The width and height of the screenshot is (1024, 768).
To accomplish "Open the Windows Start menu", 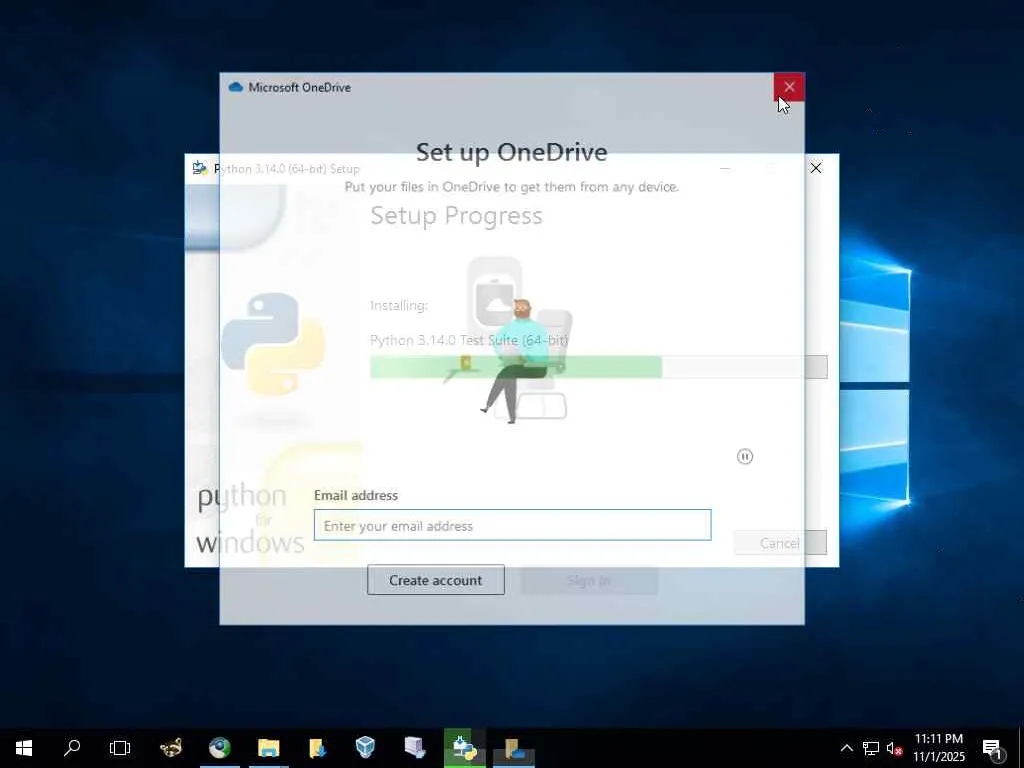I will 24,748.
